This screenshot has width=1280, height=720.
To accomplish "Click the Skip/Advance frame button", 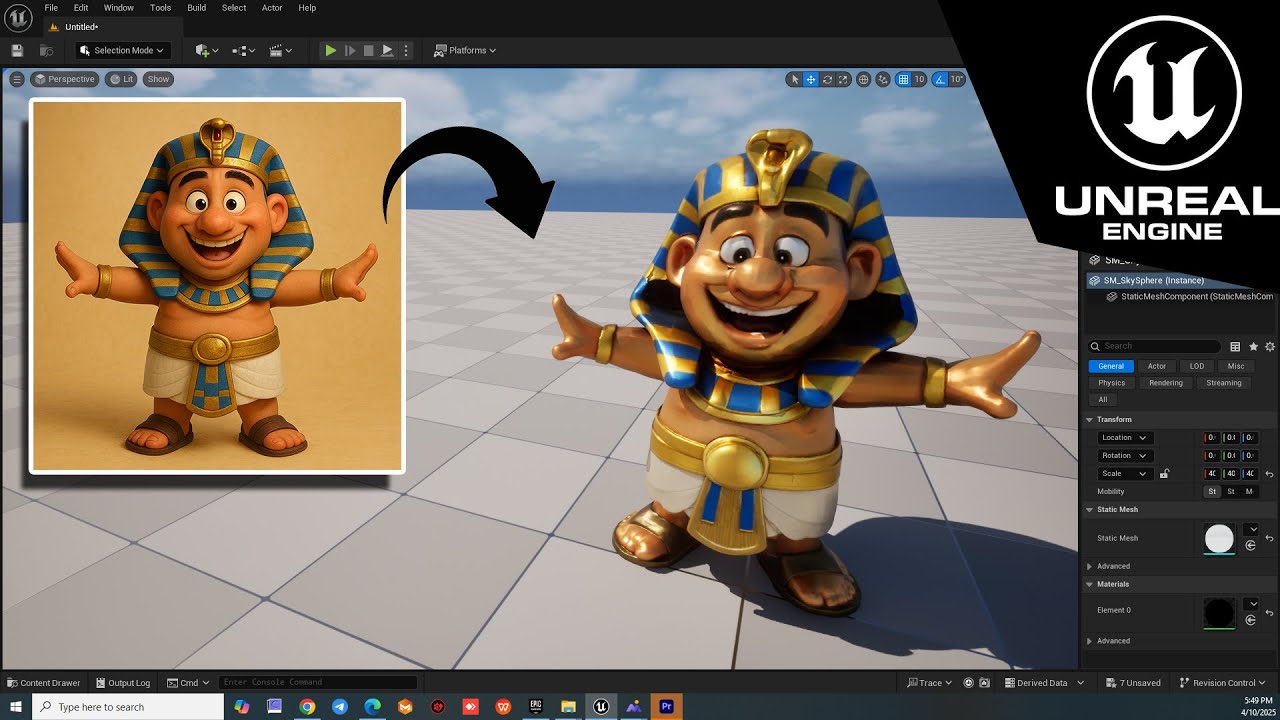I will tap(350, 50).
